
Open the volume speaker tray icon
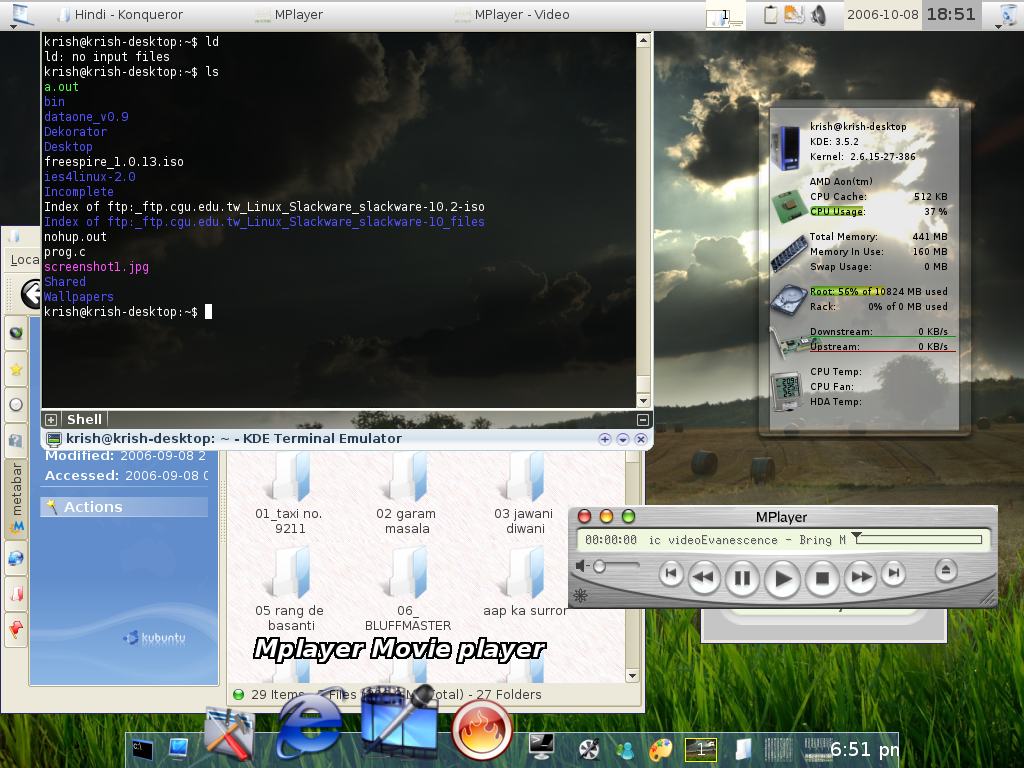[818, 14]
